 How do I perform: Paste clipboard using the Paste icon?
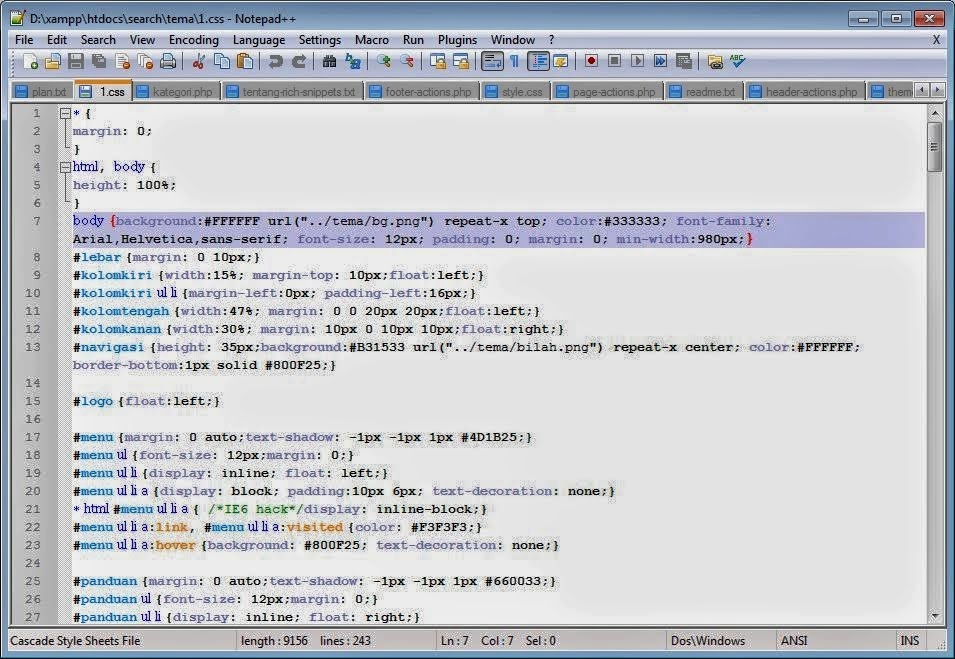[x=245, y=61]
